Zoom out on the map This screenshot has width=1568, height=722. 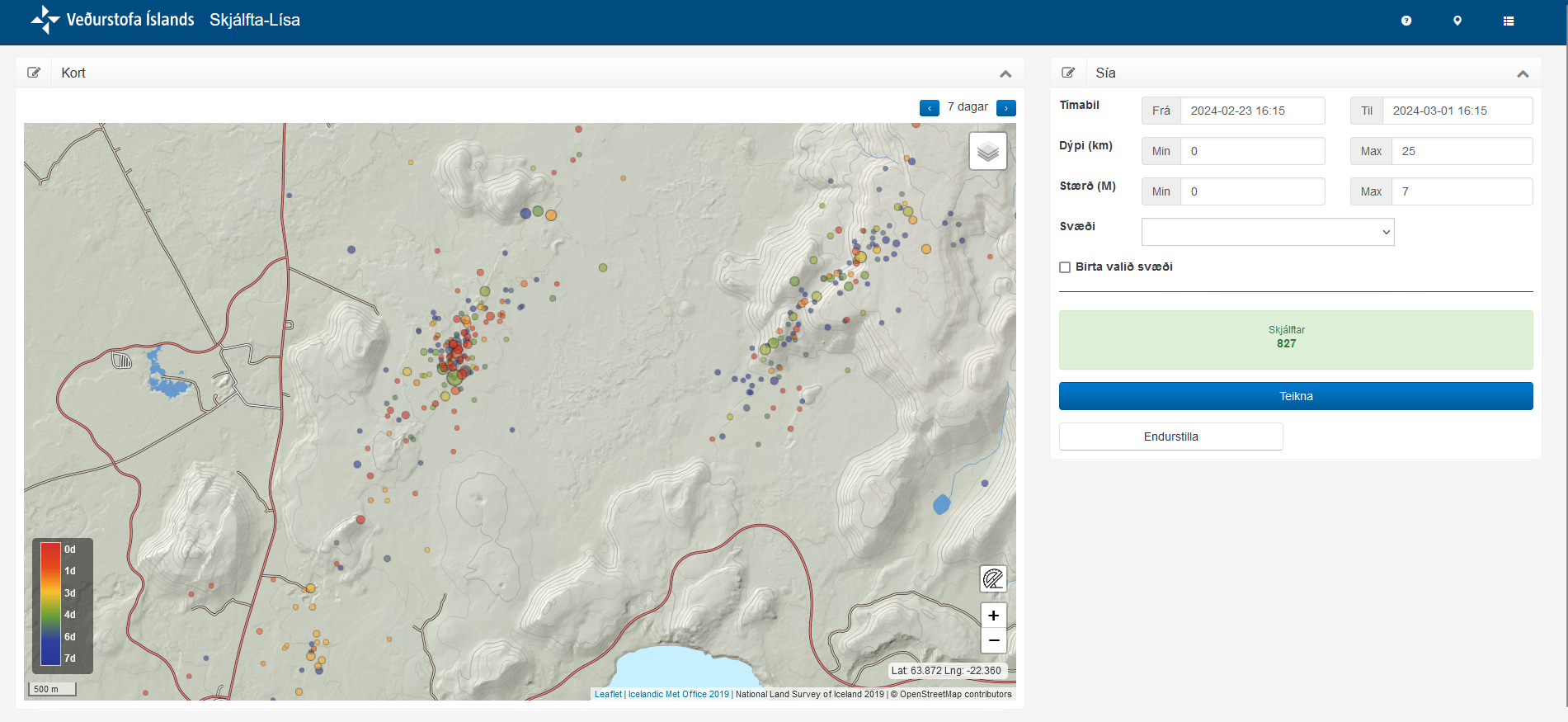[993, 640]
